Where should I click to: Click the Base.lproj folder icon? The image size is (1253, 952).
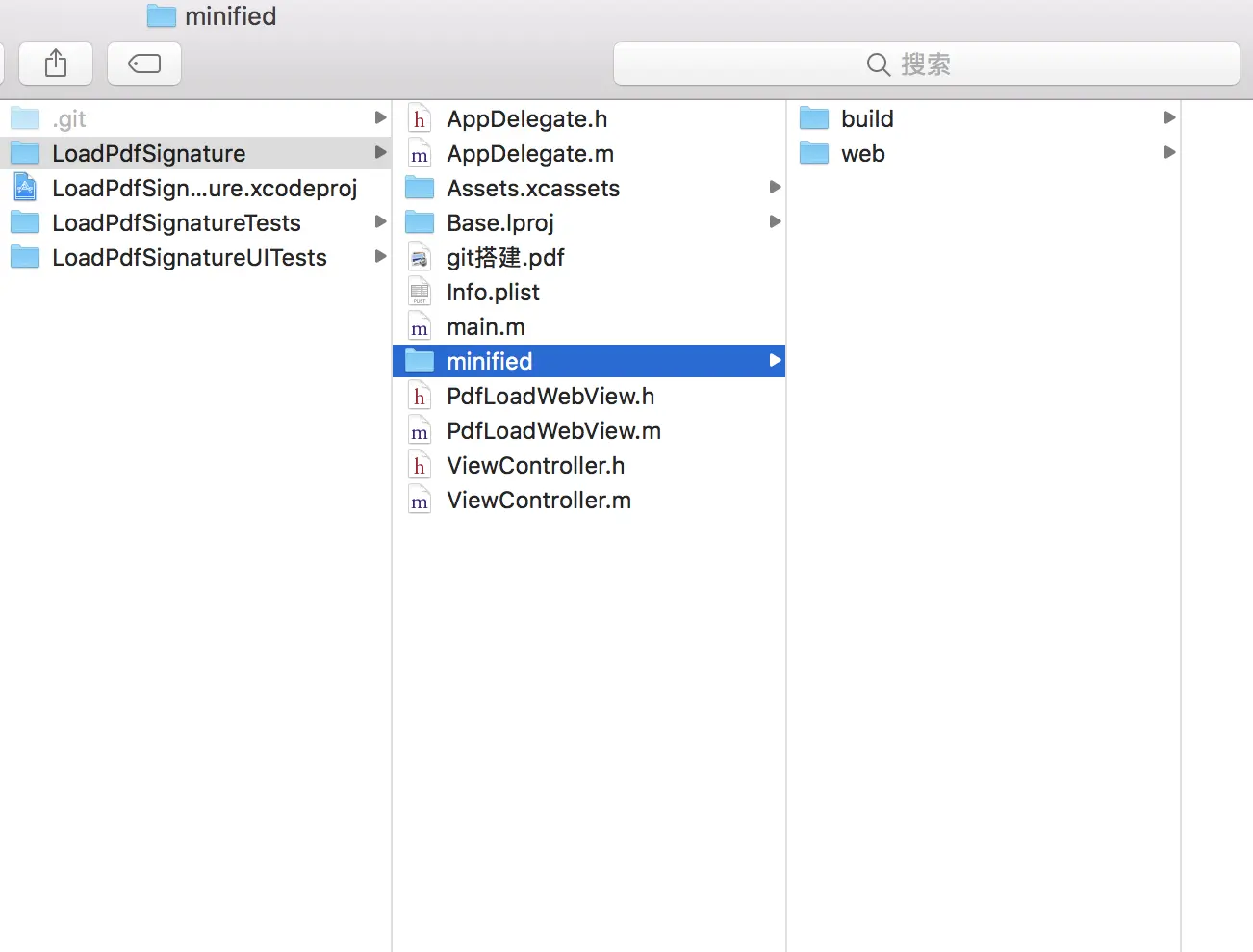coord(420,222)
